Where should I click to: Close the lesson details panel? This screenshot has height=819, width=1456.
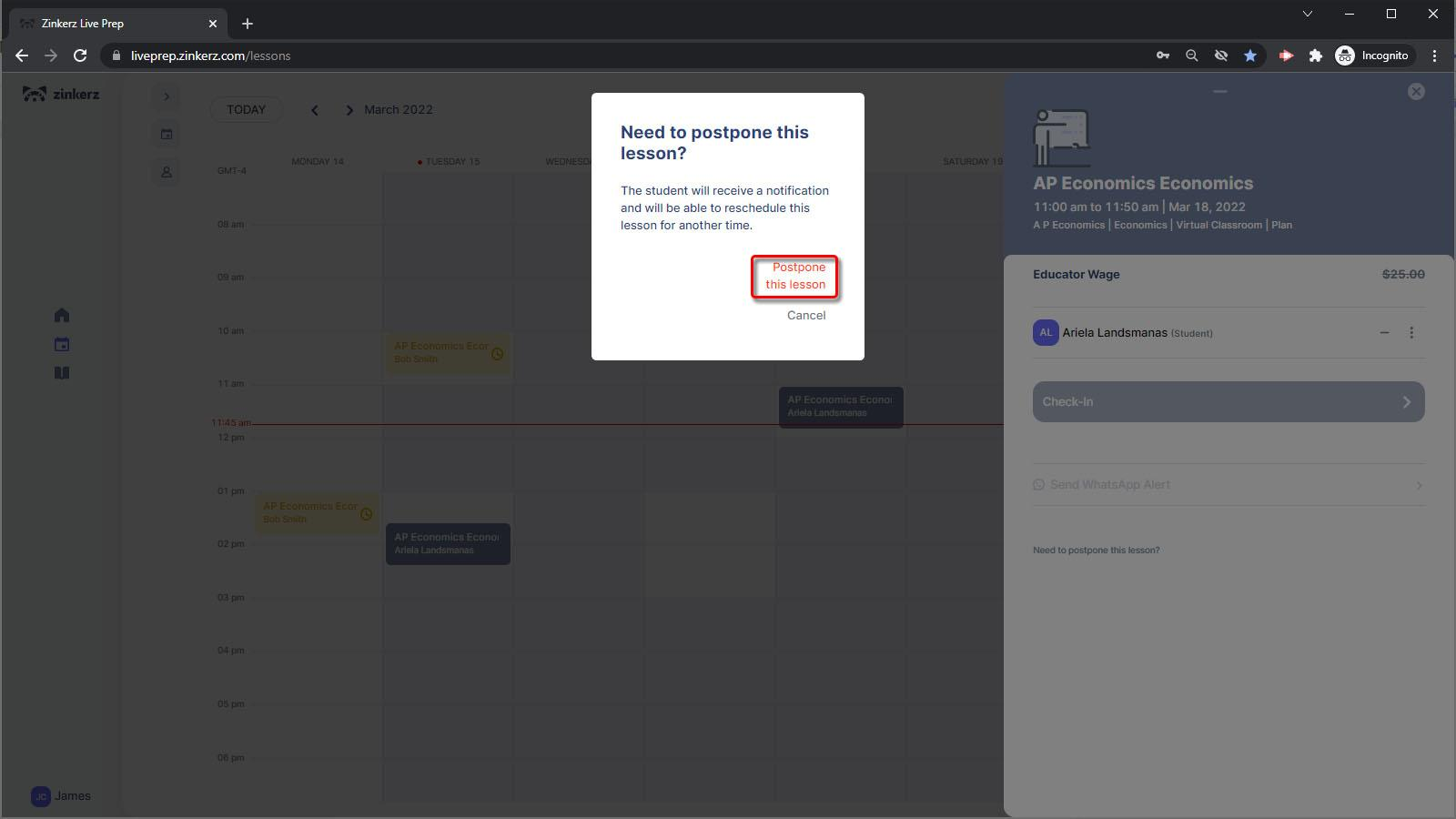[x=1416, y=91]
